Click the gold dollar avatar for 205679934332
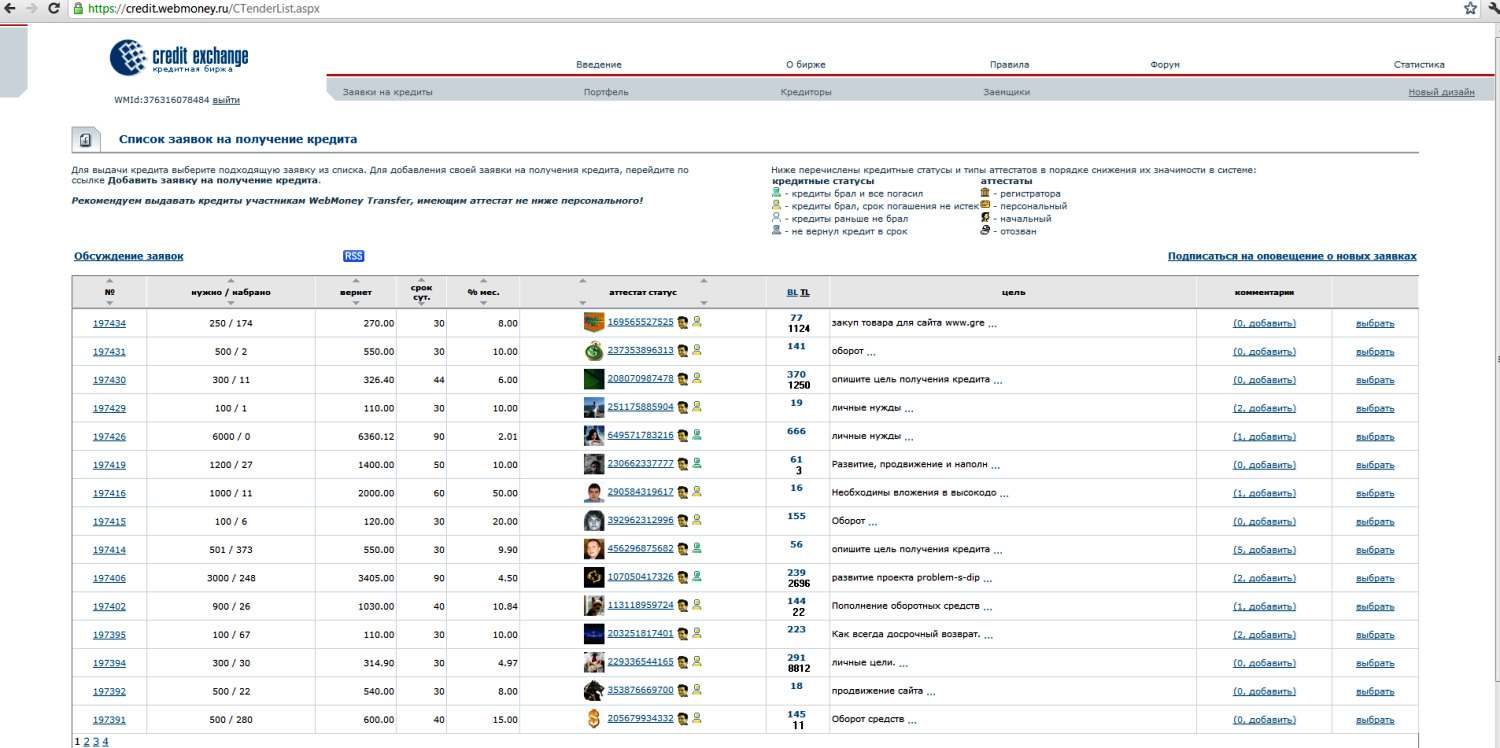 point(594,719)
